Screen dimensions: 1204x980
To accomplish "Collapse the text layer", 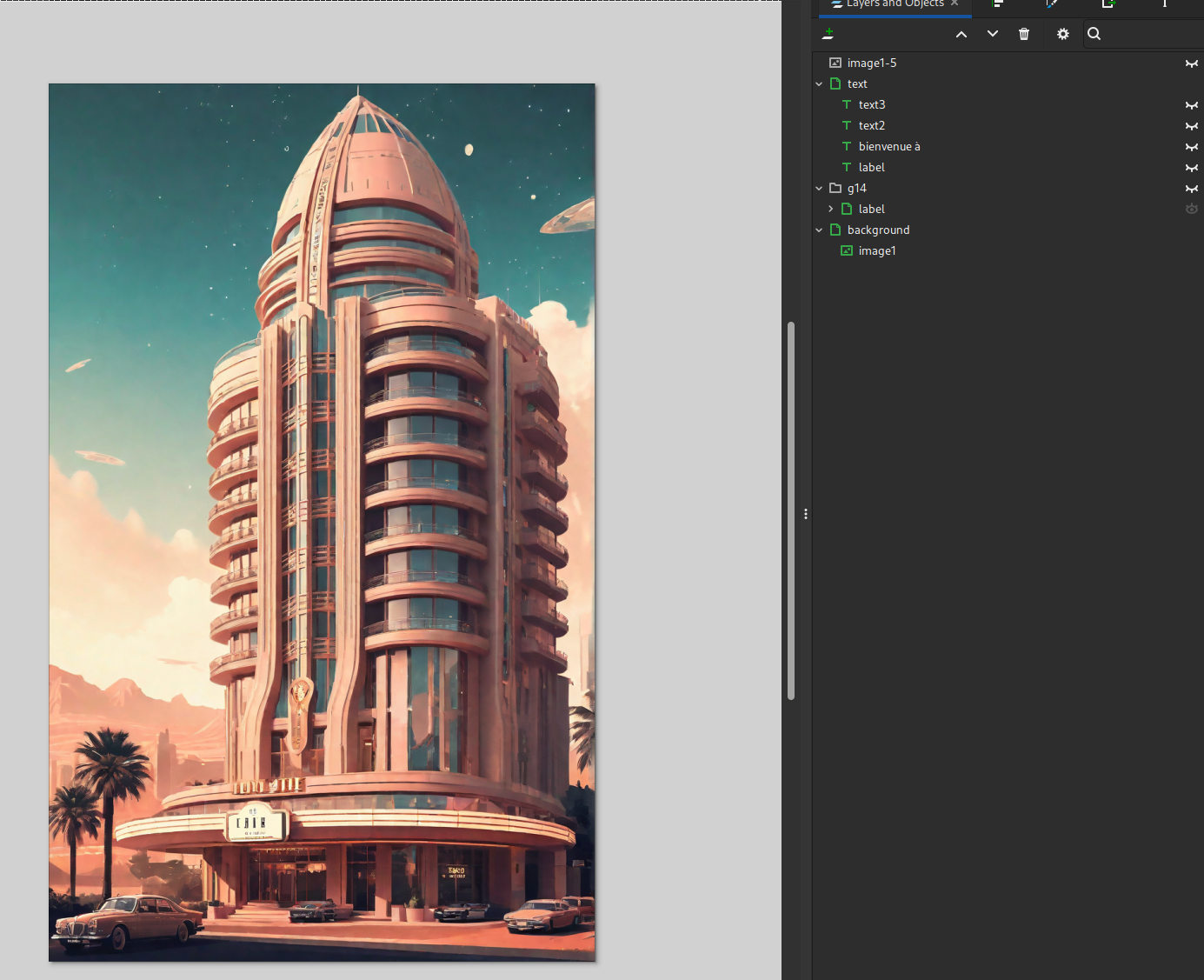I will [x=819, y=84].
